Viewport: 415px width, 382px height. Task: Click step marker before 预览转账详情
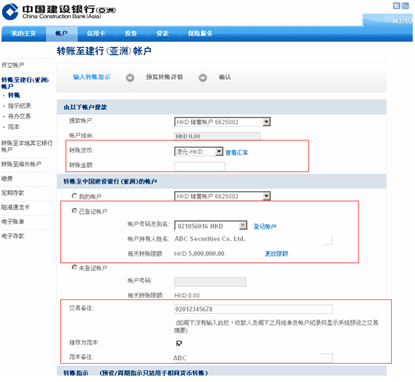pos(130,78)
